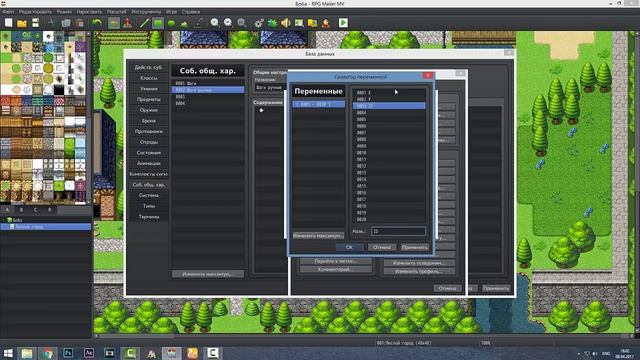Select the 0001 - 0020 variable range
The width and height of the screenshot is (640, 360).
318,104
